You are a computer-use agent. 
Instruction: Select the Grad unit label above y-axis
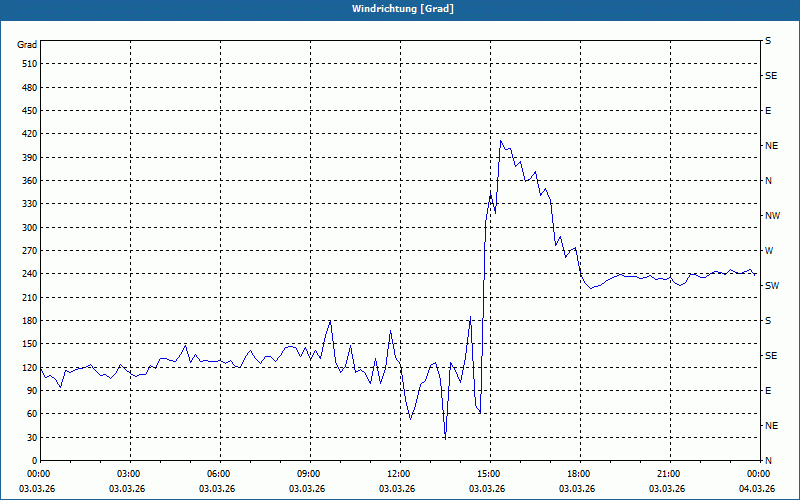(27, 45)
